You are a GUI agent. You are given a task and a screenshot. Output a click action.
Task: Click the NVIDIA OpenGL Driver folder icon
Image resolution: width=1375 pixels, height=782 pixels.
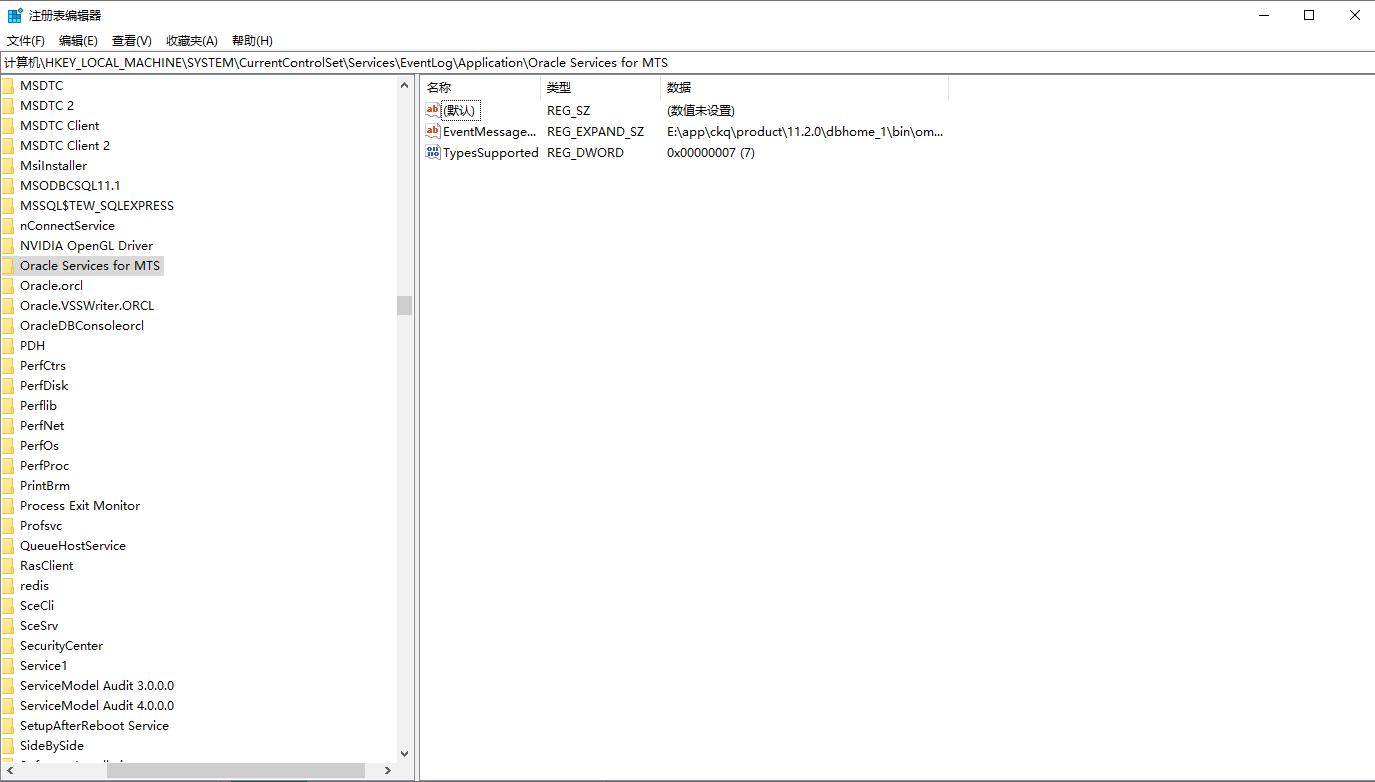tap(8, 245)
